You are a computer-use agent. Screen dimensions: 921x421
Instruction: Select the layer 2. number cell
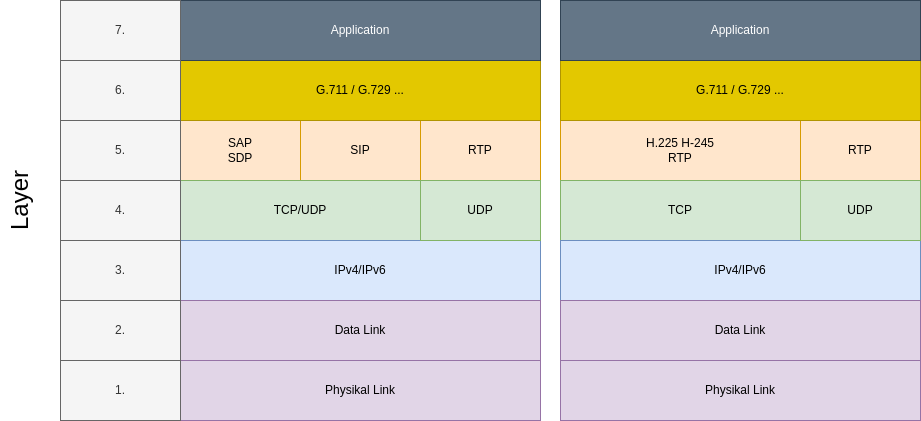pyautogui.click(x=120, y=330)
